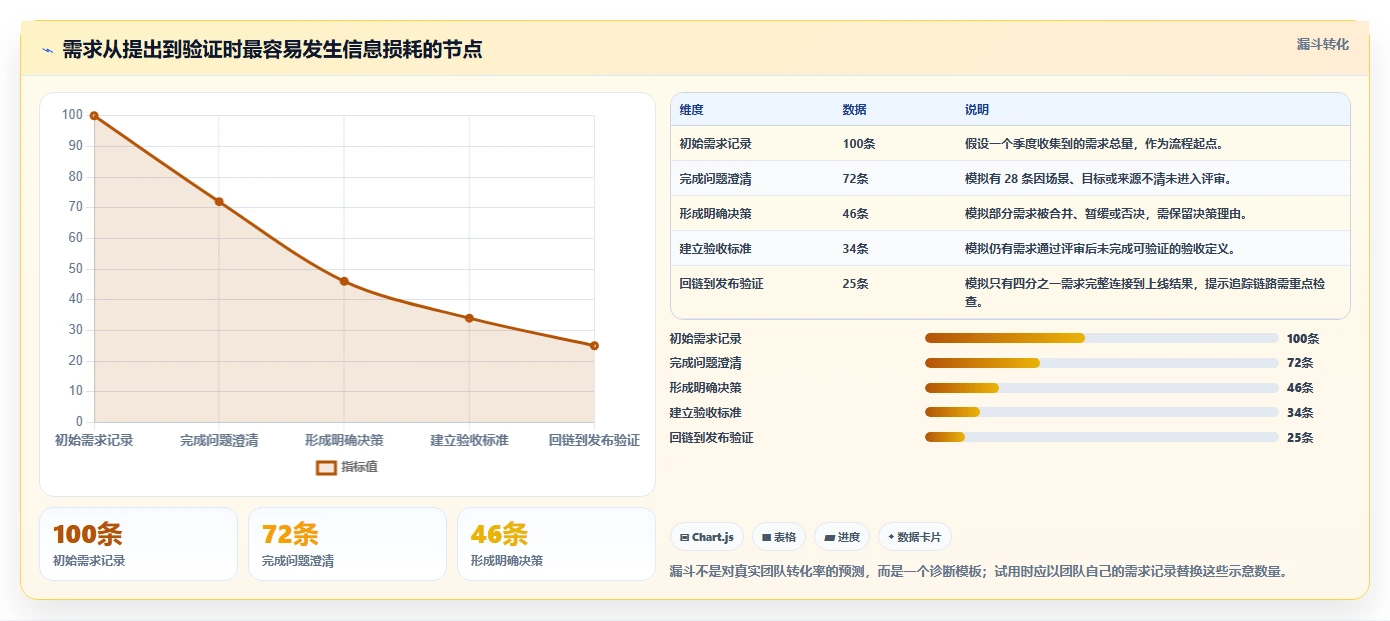Click the Chart.js chip
This screenshot has height=621, width=1390.
[x=707, y=537]
